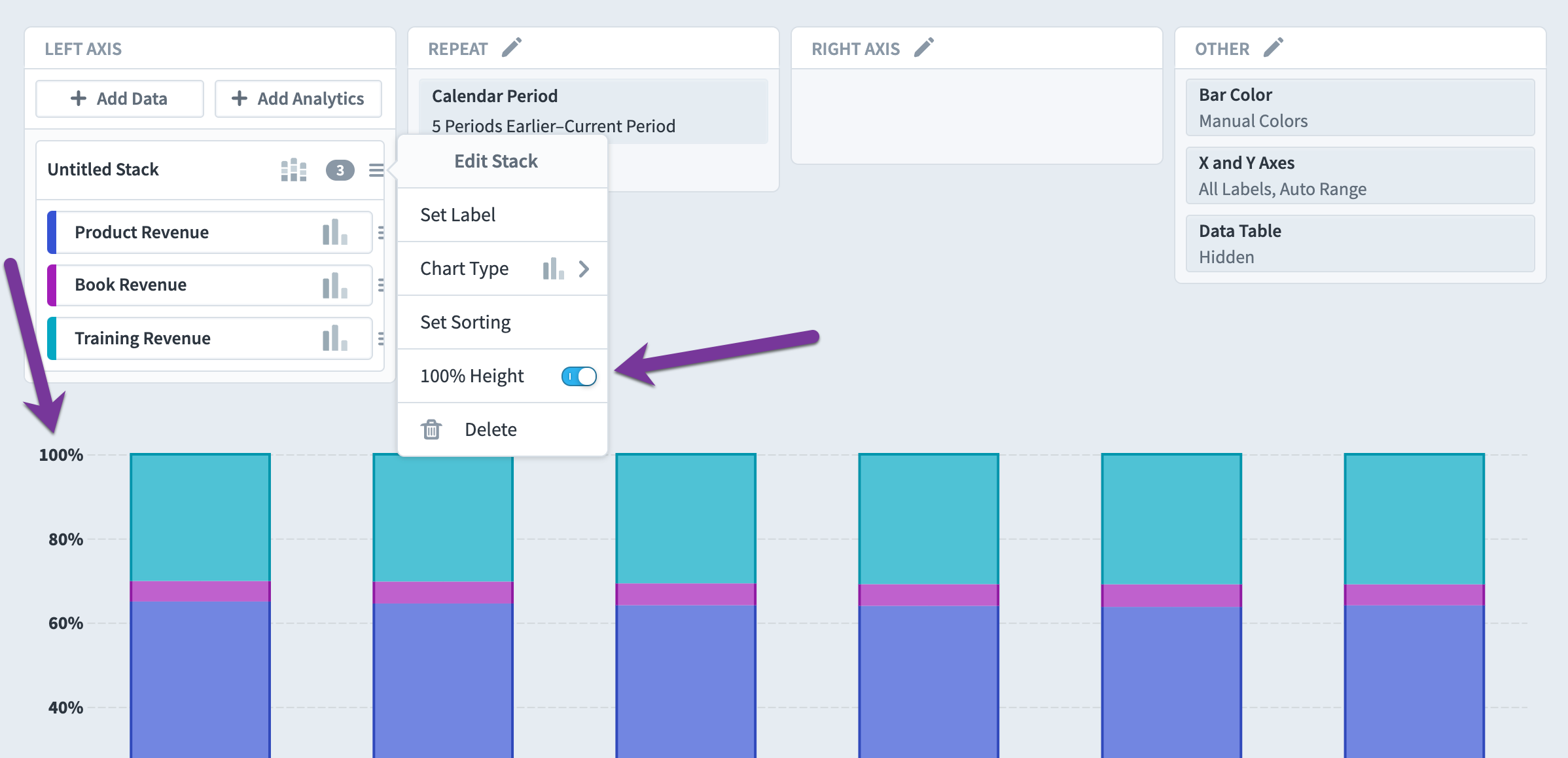Click the count badge showing 3

340,170
